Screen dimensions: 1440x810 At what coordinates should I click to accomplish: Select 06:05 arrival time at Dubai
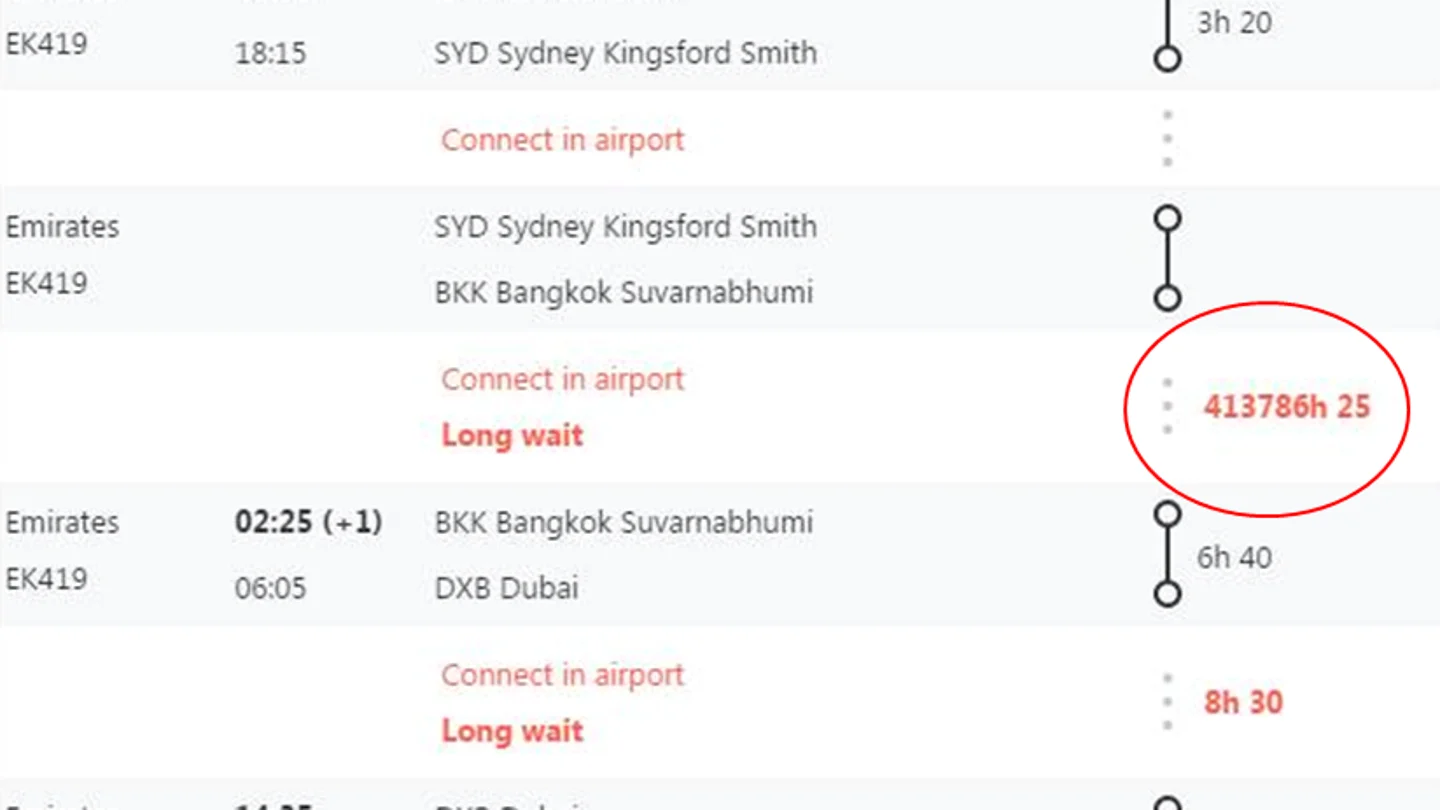(270, 588)
